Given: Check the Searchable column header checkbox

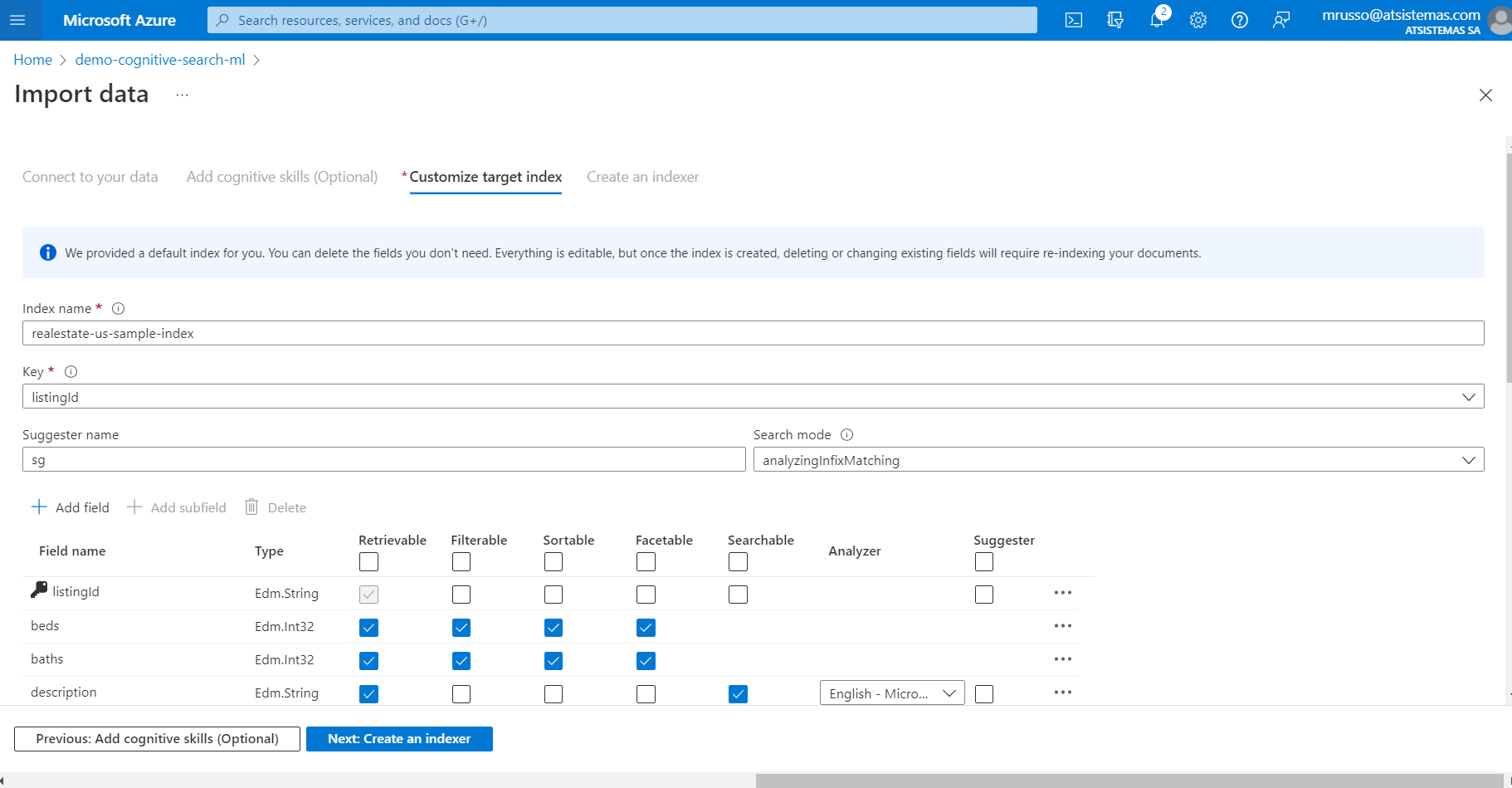Looking at the screenshot, I should [x=738, y=562].
